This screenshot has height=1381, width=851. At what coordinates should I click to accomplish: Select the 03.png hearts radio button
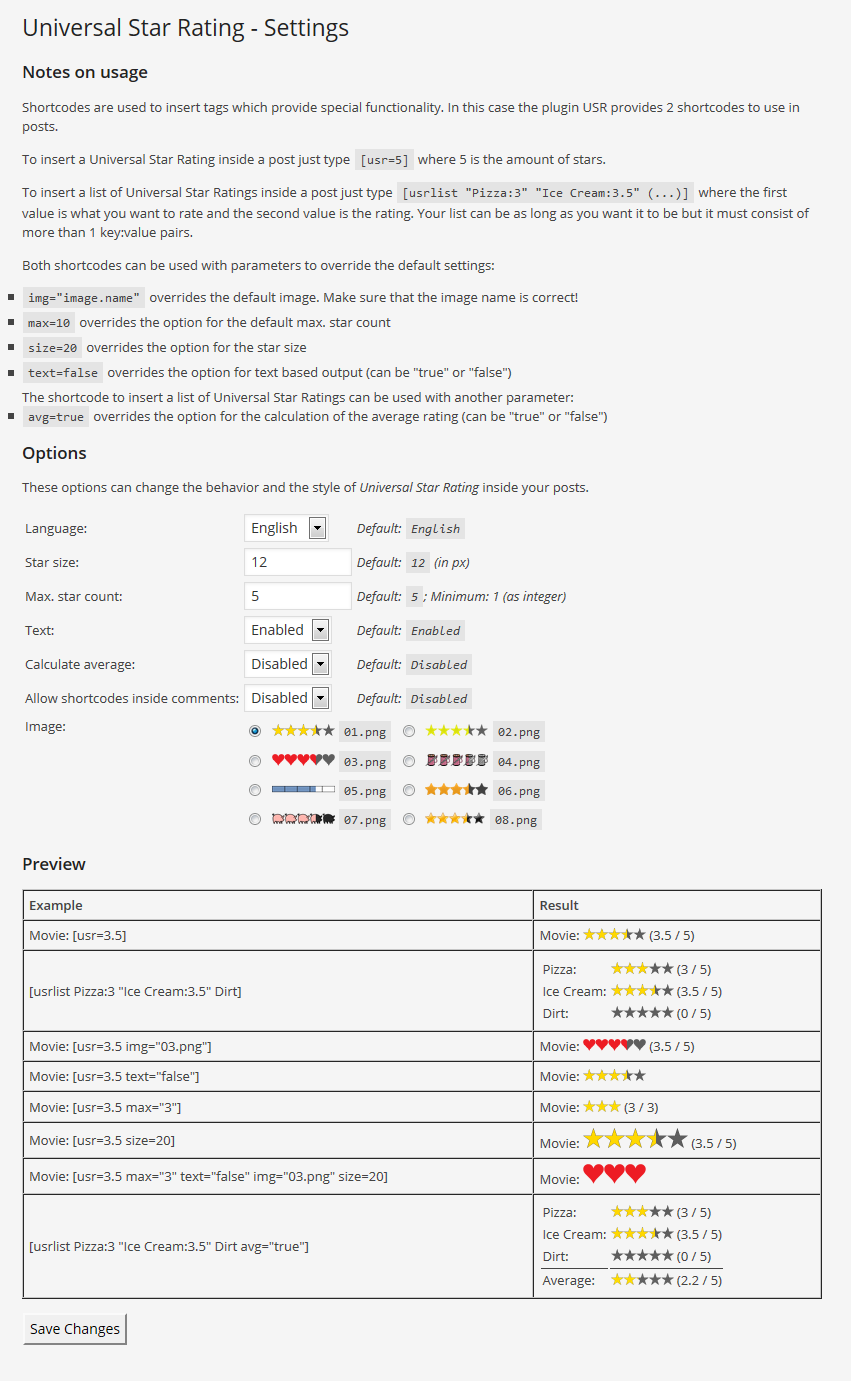pos(255,761)
